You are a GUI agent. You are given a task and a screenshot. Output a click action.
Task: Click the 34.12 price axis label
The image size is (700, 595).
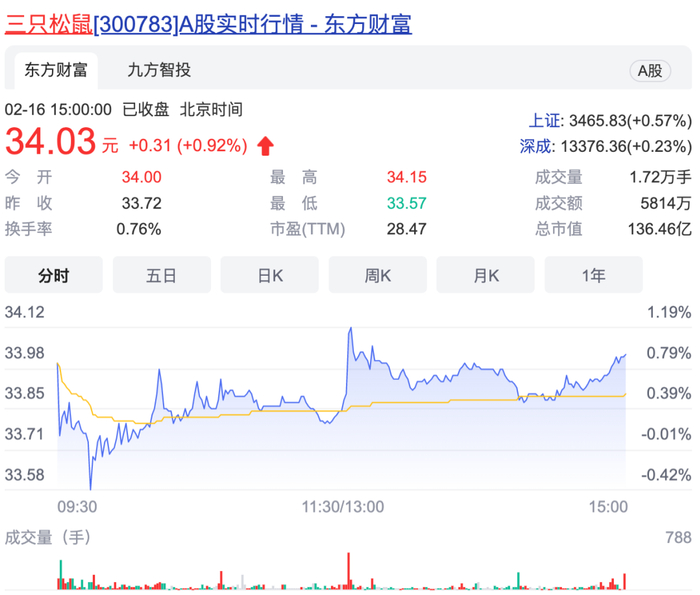pos(25,312)
